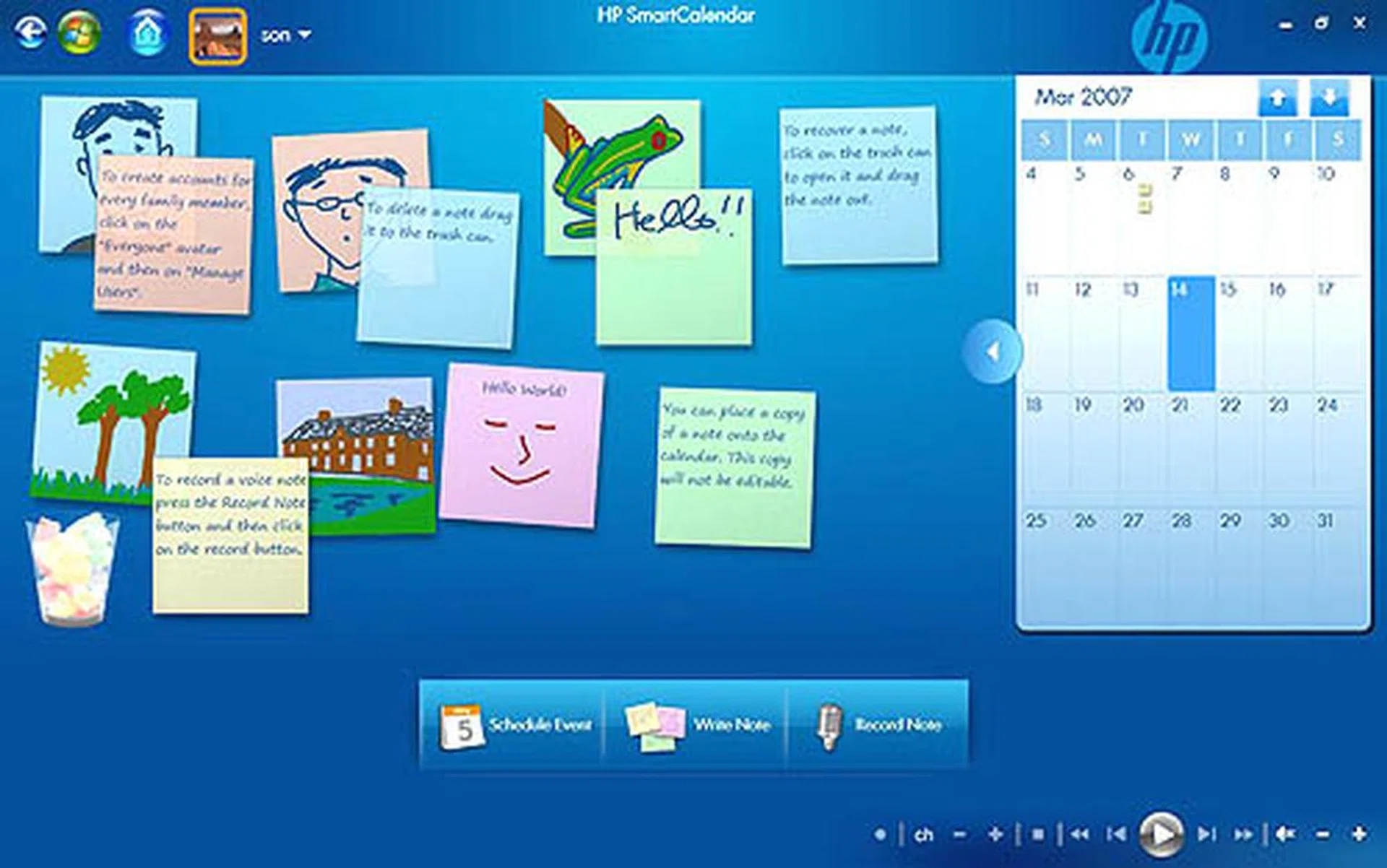
Task: Collapse calendar with round left-arrow button
Action: (993, 352)
